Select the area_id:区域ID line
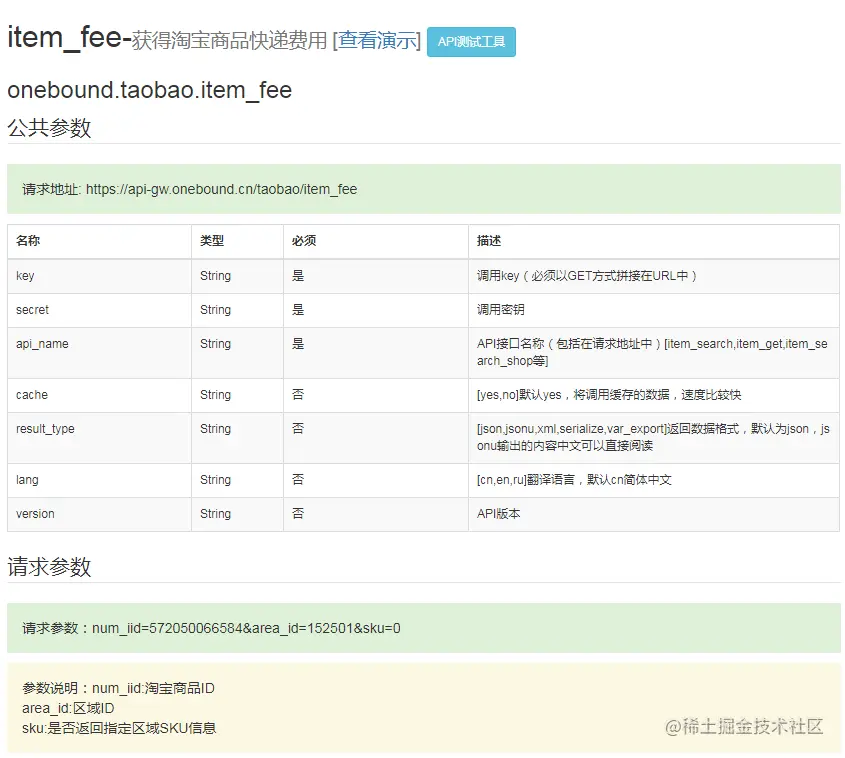Image resolution: width=845 pixels, height=758 pixels. coord(68,708)
